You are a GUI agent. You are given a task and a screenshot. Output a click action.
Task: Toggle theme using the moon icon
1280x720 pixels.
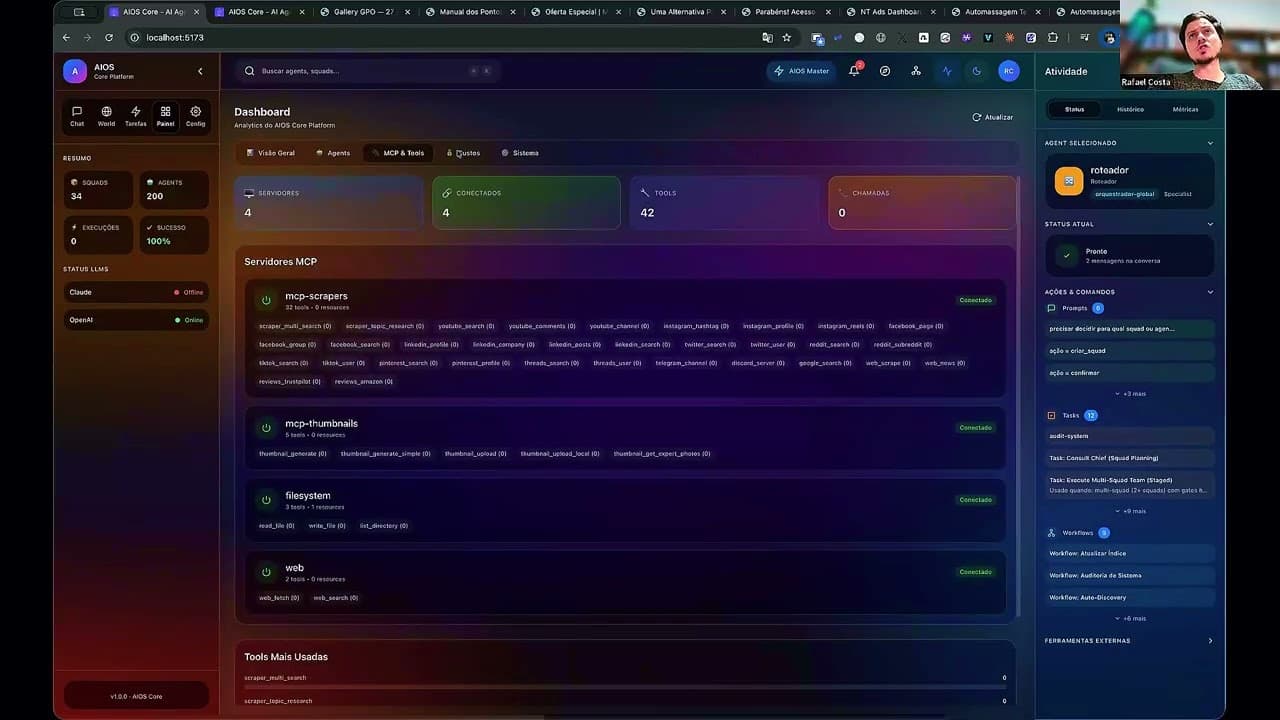coord(976,71)
